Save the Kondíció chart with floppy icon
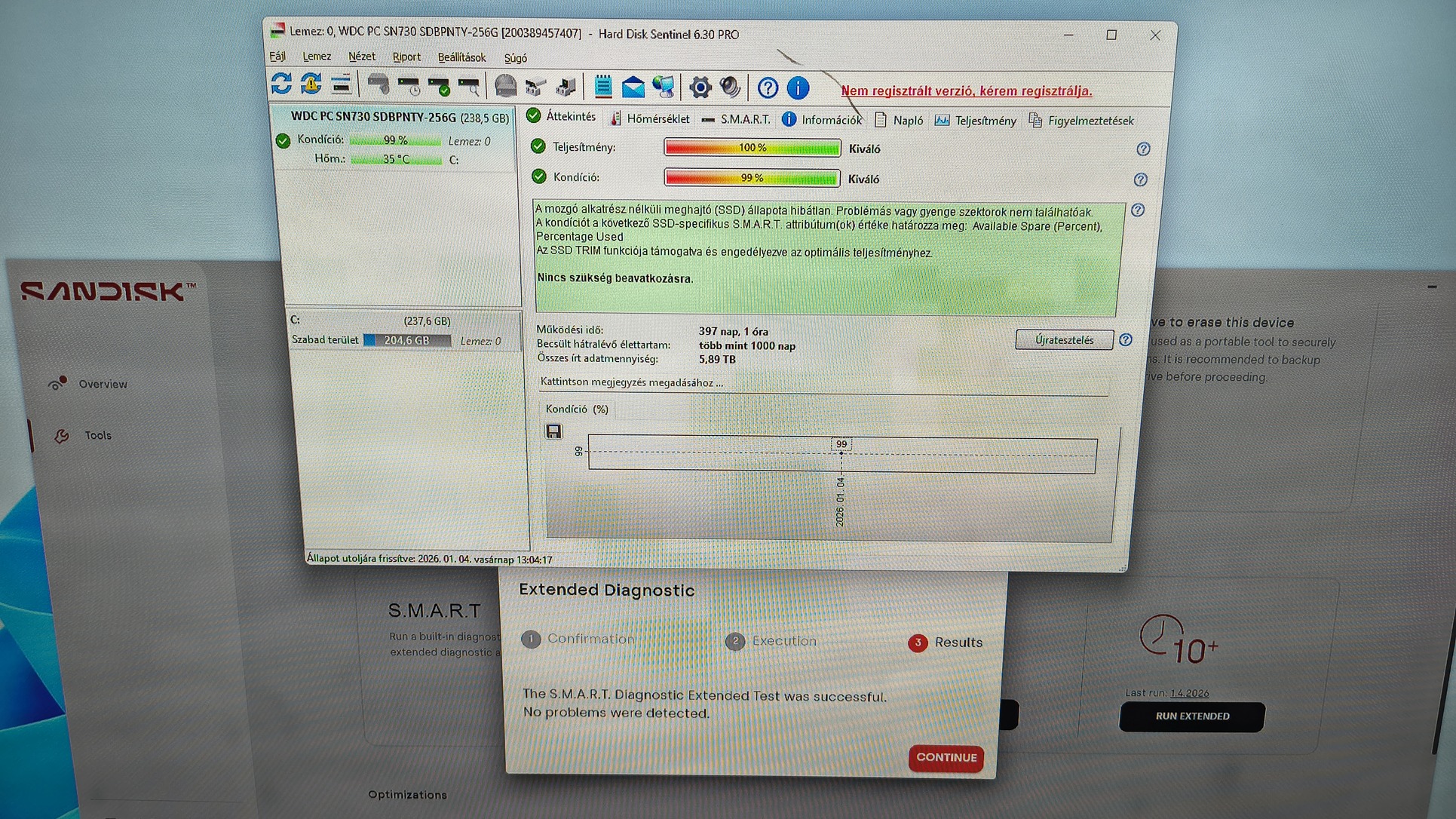Screen dimensions: 1456x819 pyautogui.click(x=553, y=431)
